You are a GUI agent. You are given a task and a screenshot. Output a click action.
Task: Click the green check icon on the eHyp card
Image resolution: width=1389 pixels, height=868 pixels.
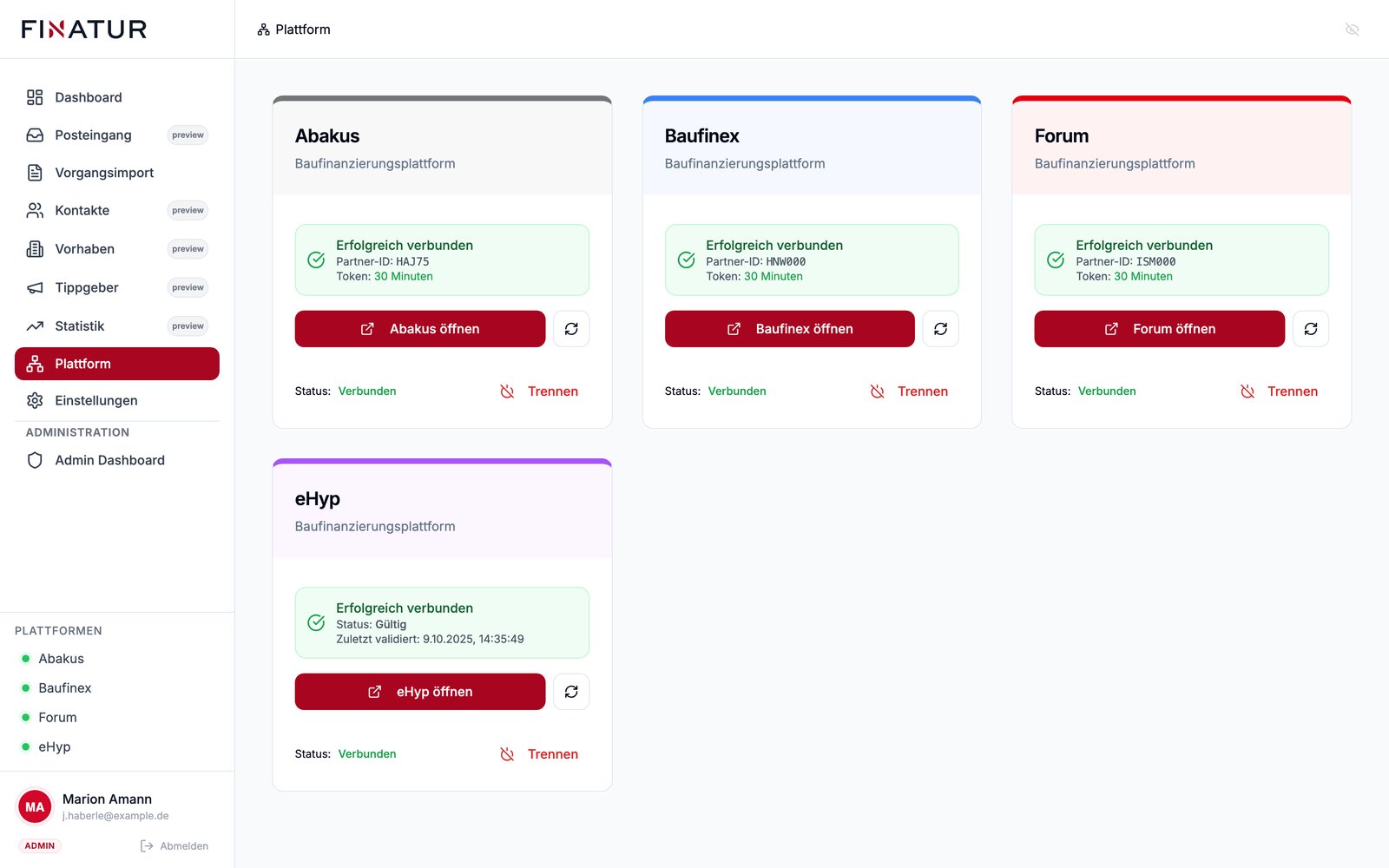(317, 623)
